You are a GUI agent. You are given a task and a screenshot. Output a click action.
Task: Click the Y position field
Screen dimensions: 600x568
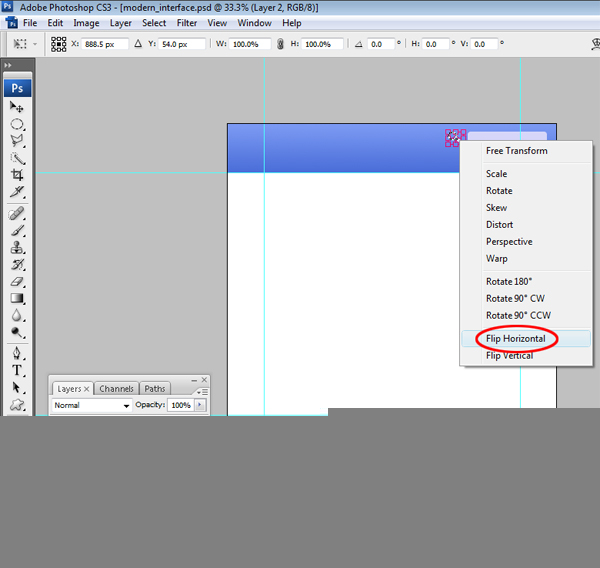point(182,44)
